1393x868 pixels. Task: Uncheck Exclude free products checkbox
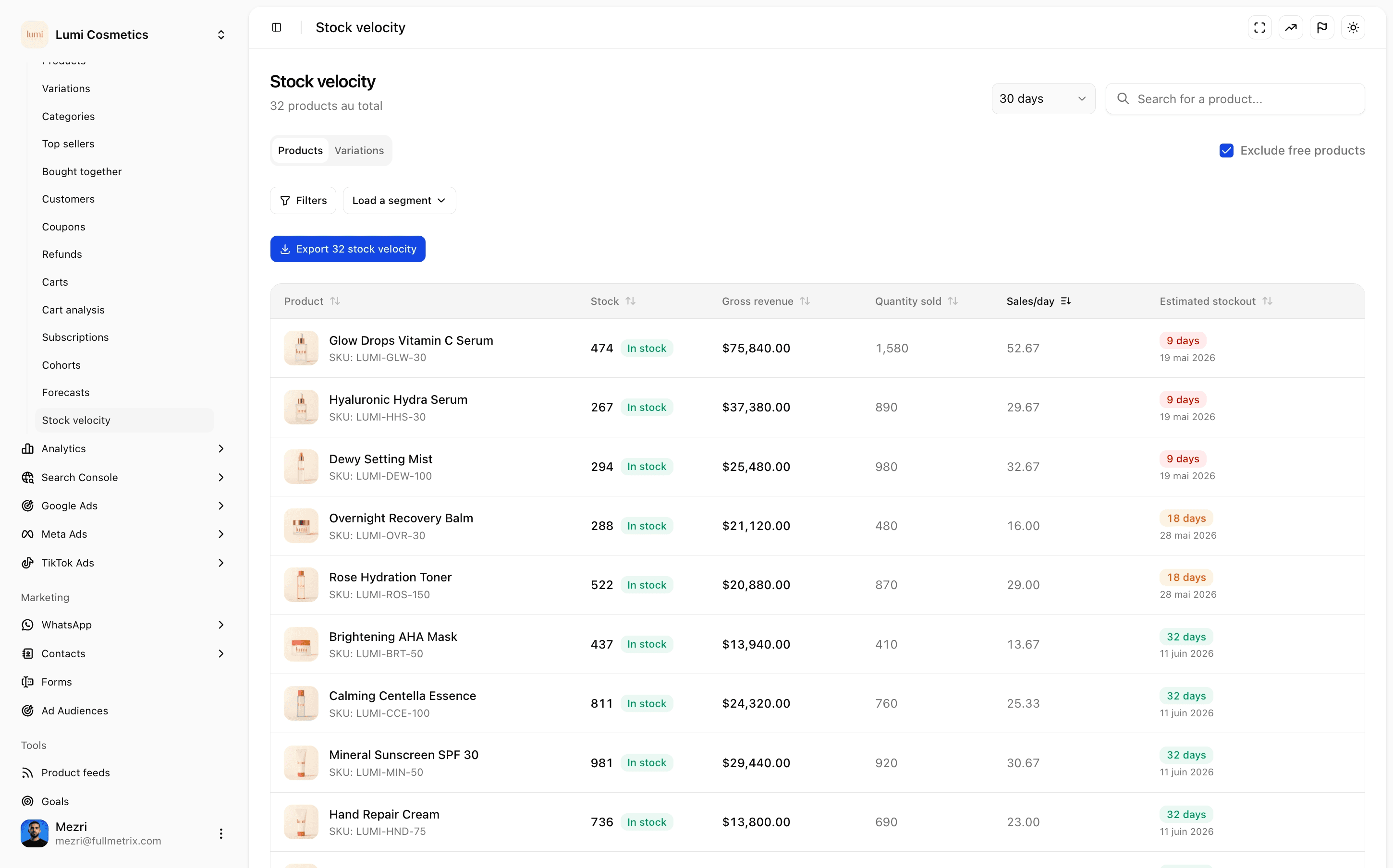1226,150
